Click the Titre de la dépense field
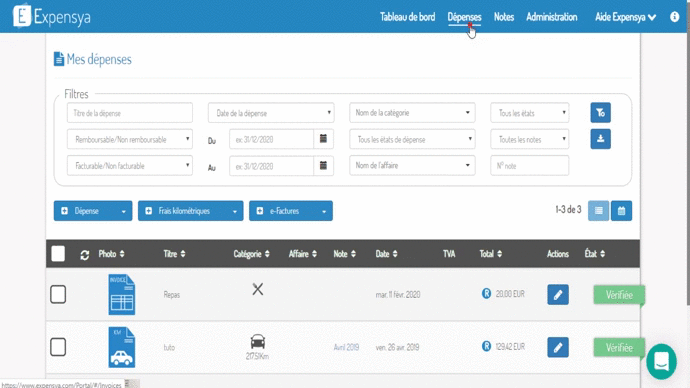 pos(130,113)
